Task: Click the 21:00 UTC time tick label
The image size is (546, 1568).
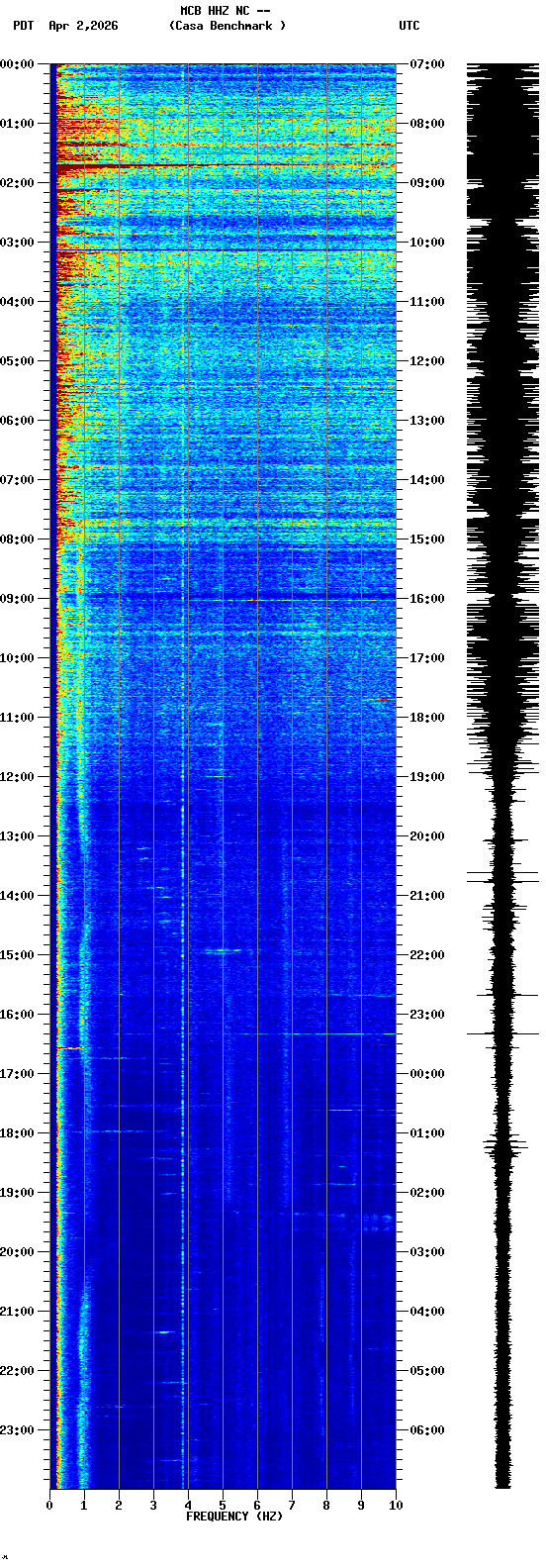Action: coord(426,896)
